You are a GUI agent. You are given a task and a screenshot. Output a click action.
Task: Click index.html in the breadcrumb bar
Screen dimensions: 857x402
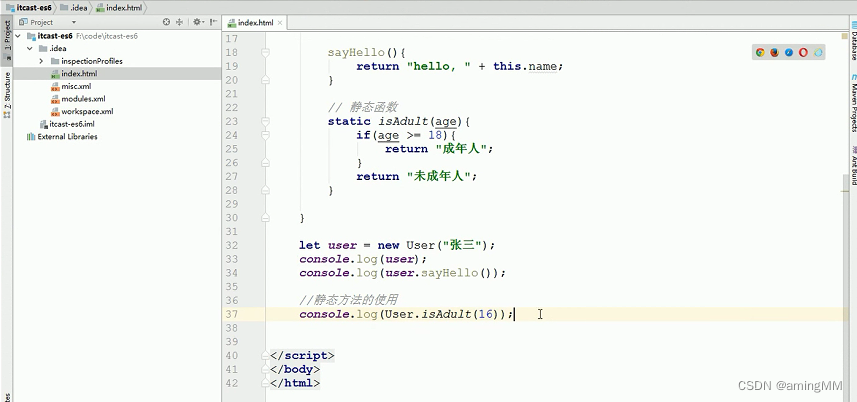click(x=119, y=8)
